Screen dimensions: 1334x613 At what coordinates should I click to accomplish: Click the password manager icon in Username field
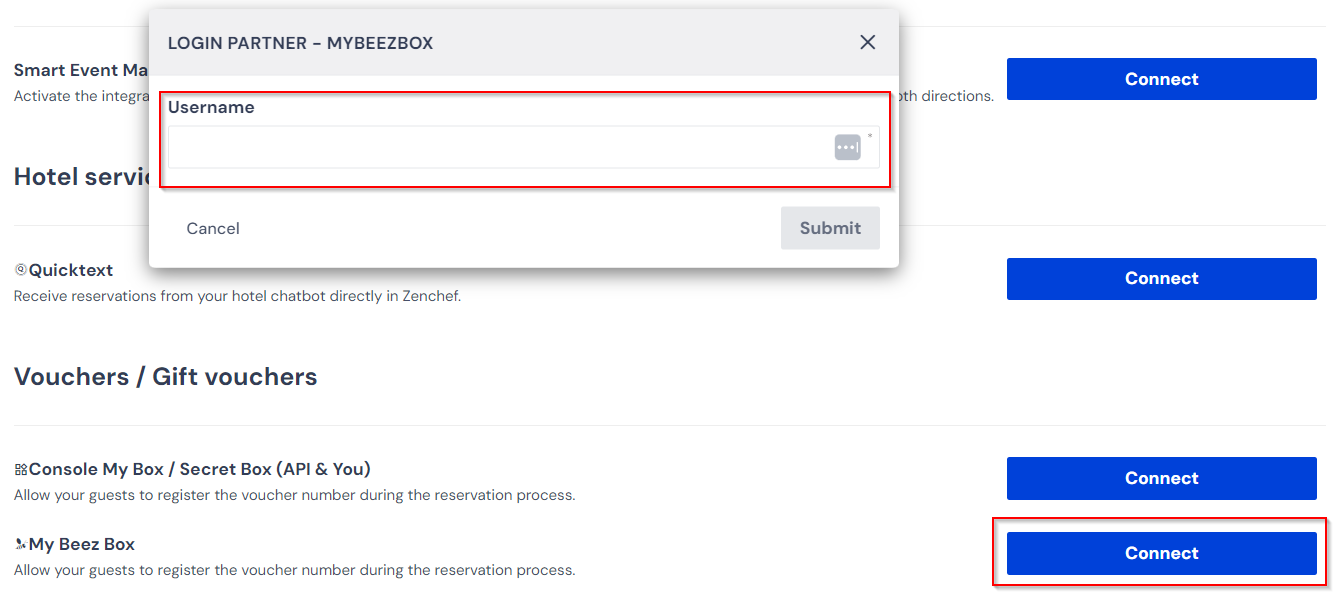pos(847,147)
